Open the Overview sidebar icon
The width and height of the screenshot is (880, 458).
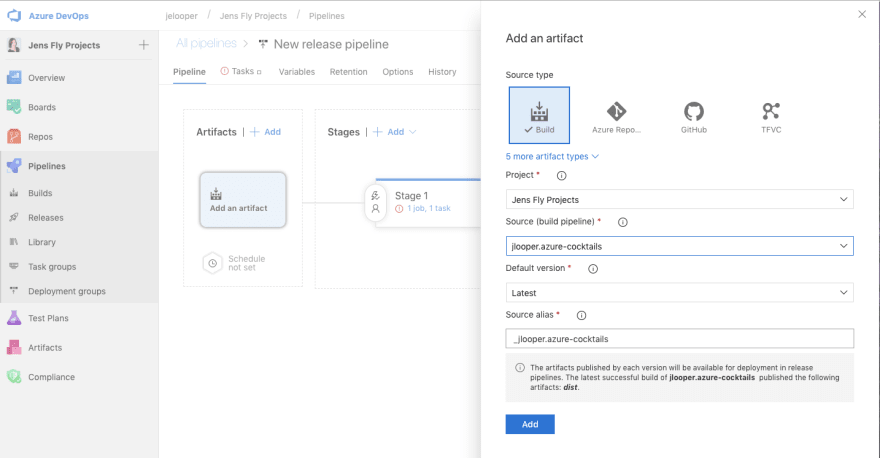point(14,77)
